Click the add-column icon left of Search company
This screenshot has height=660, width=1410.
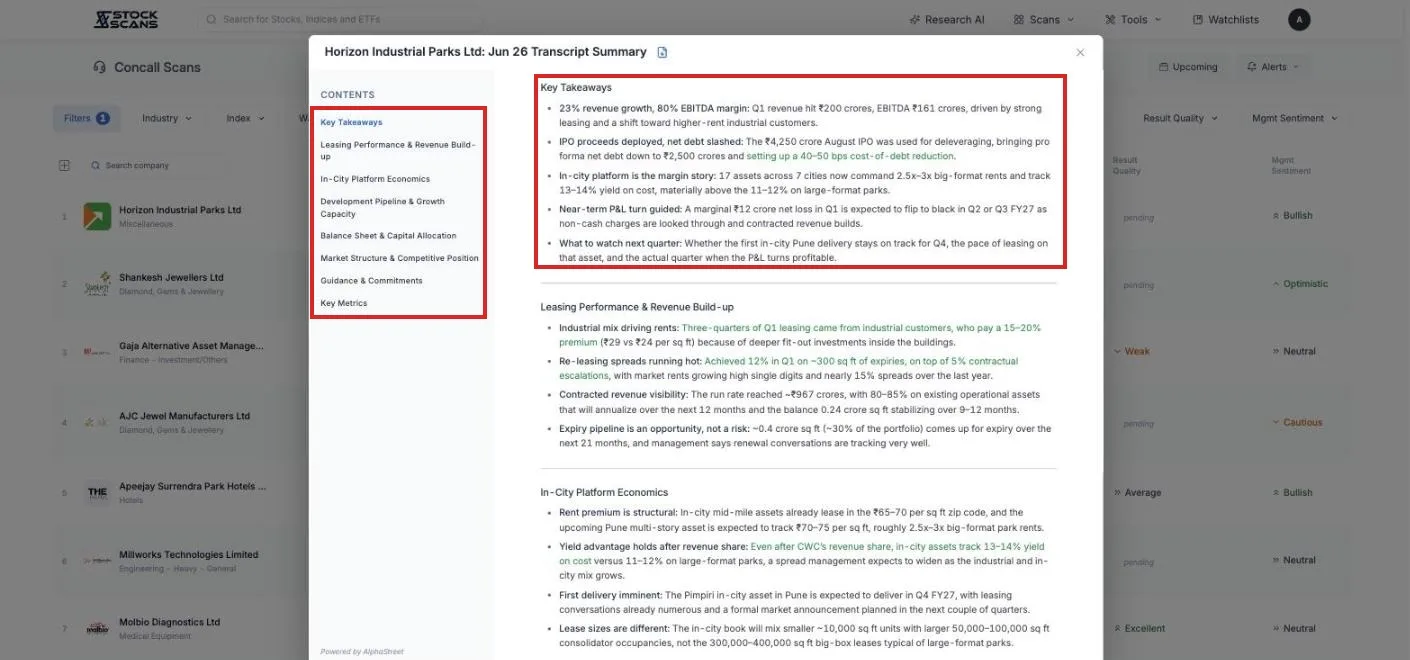pos(64,165)
